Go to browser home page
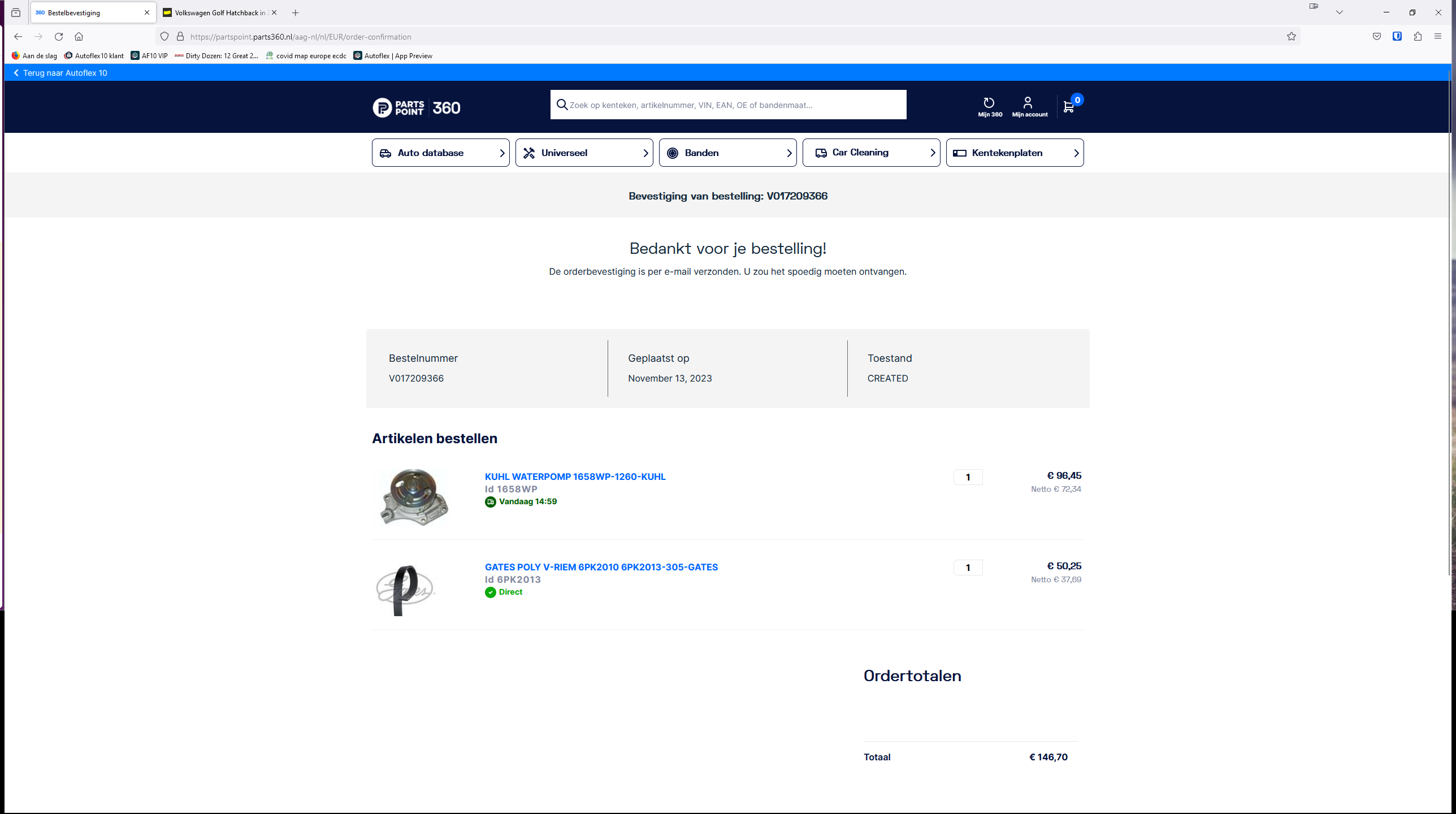 (79, 37)
